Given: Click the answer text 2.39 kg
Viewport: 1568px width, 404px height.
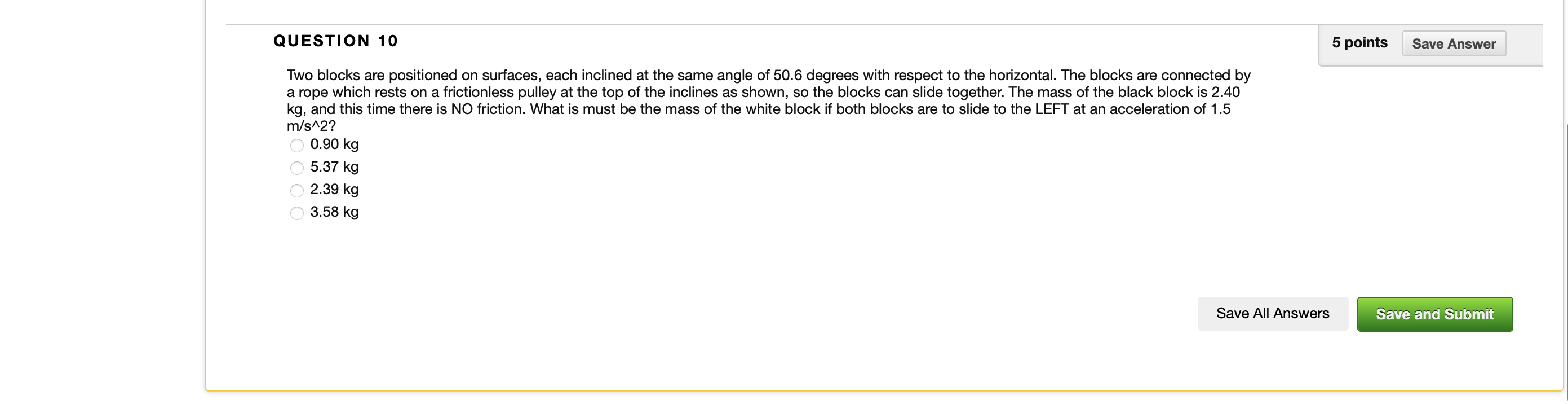Looking at the screenshot, I should coord(334,190).
